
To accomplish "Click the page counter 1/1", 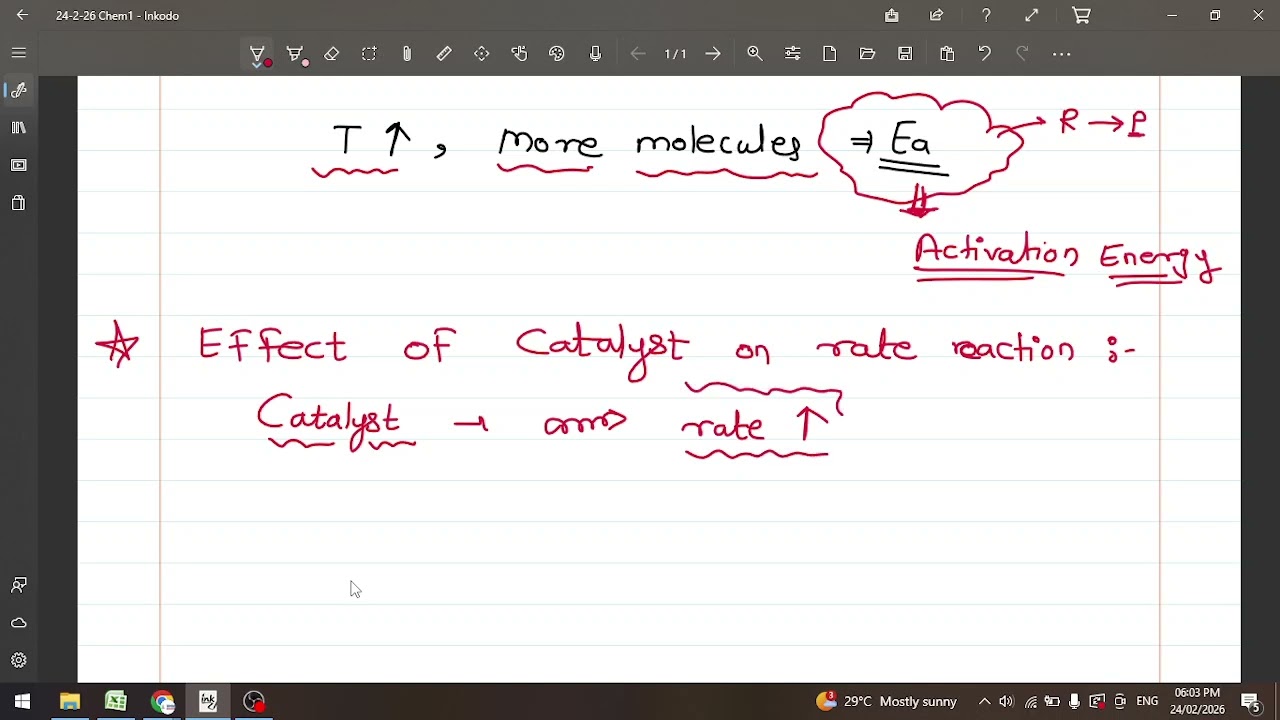I will [676, 54].
